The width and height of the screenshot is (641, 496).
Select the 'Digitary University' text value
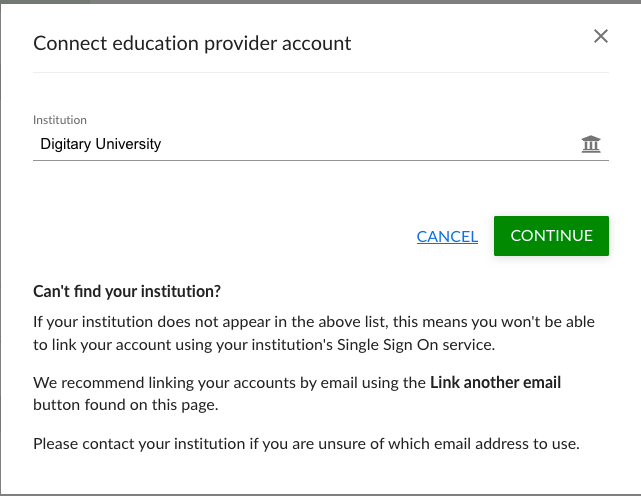[101, 144]
